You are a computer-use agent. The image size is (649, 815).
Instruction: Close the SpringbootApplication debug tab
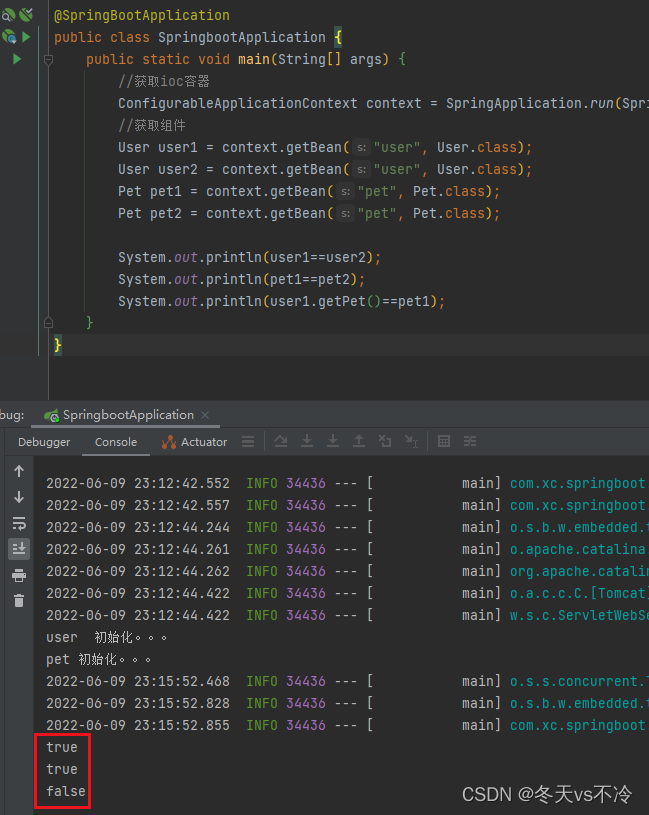205,415
